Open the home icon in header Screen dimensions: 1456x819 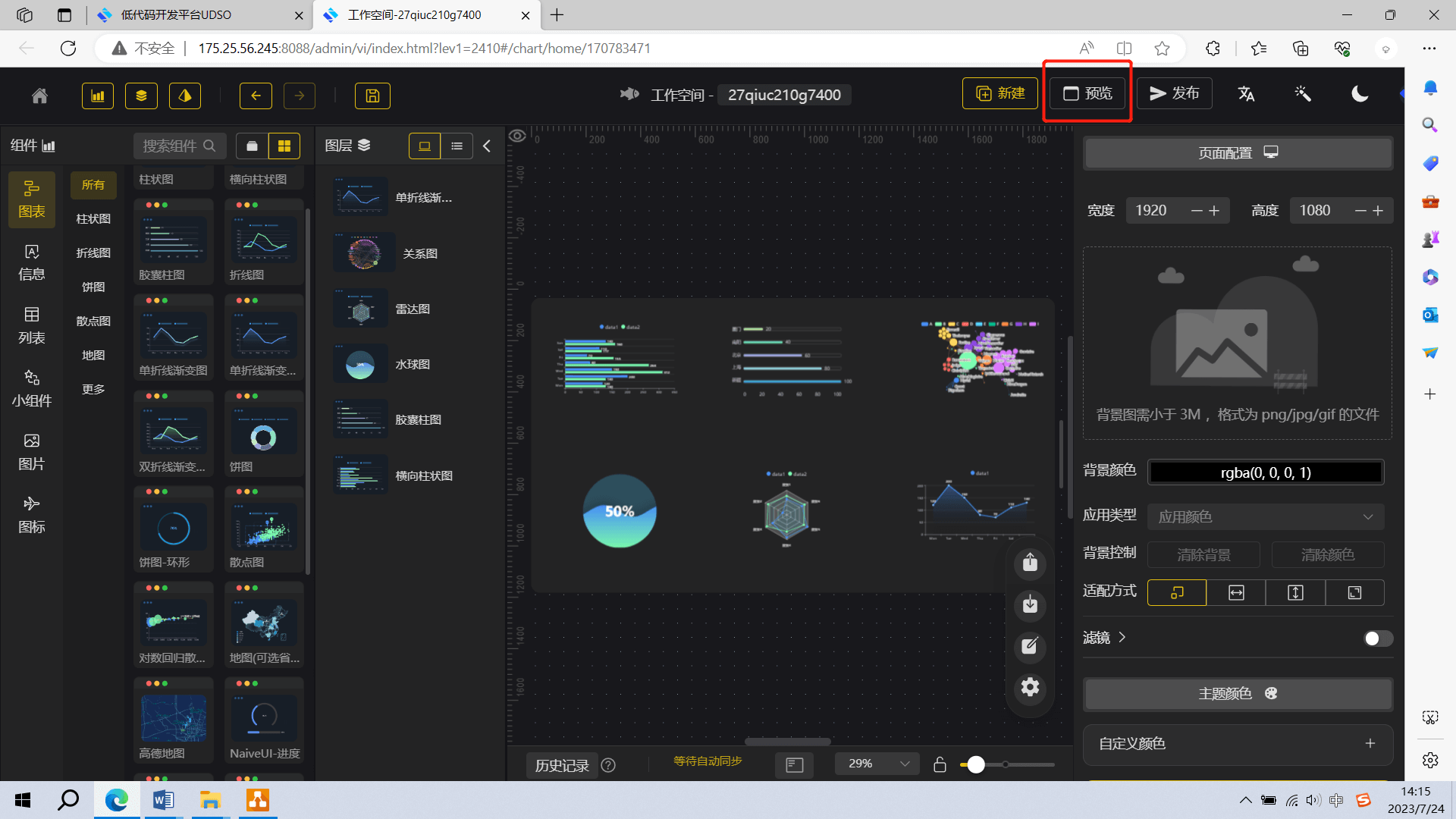click(x=39, y=96)
